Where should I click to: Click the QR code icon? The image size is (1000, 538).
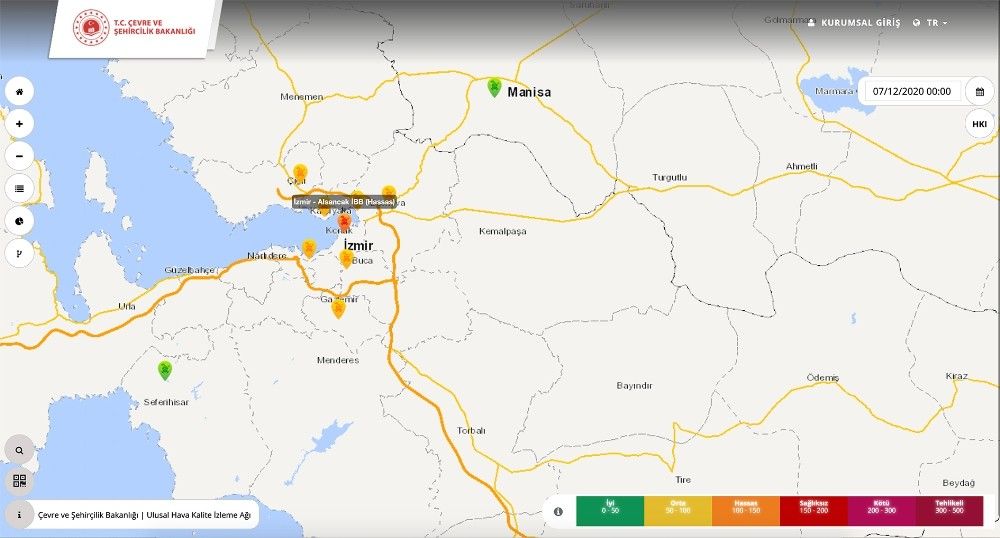point(19,482)
